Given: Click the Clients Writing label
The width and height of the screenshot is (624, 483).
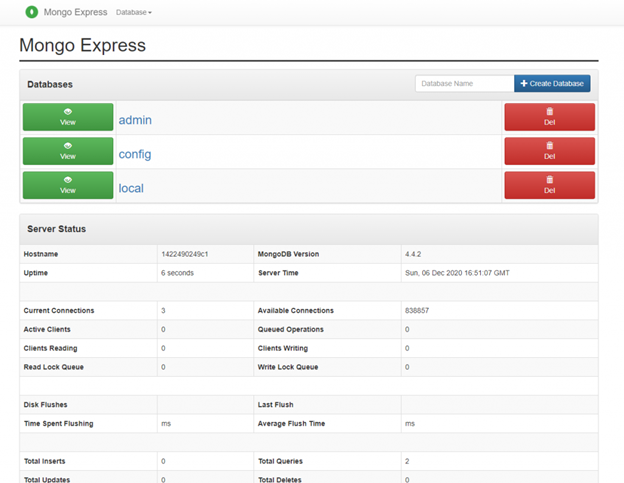Looking at the screenshot, I should (283, 348).
